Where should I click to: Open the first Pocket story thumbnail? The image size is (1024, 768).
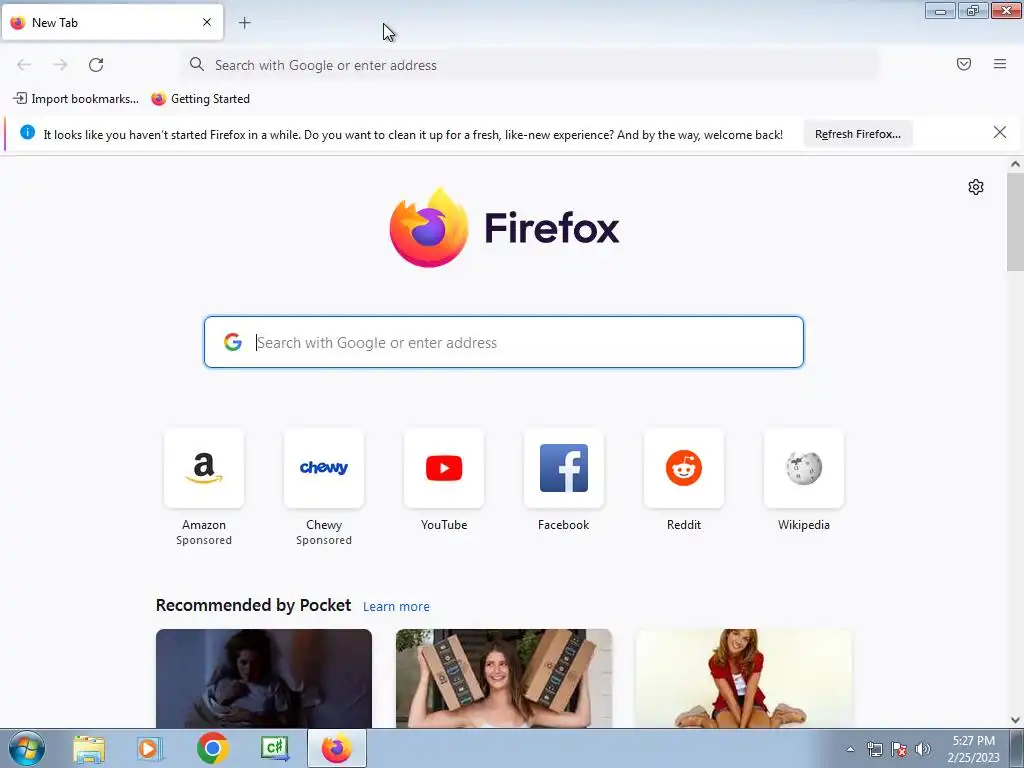pyautogui.click(x=264, y=679)
